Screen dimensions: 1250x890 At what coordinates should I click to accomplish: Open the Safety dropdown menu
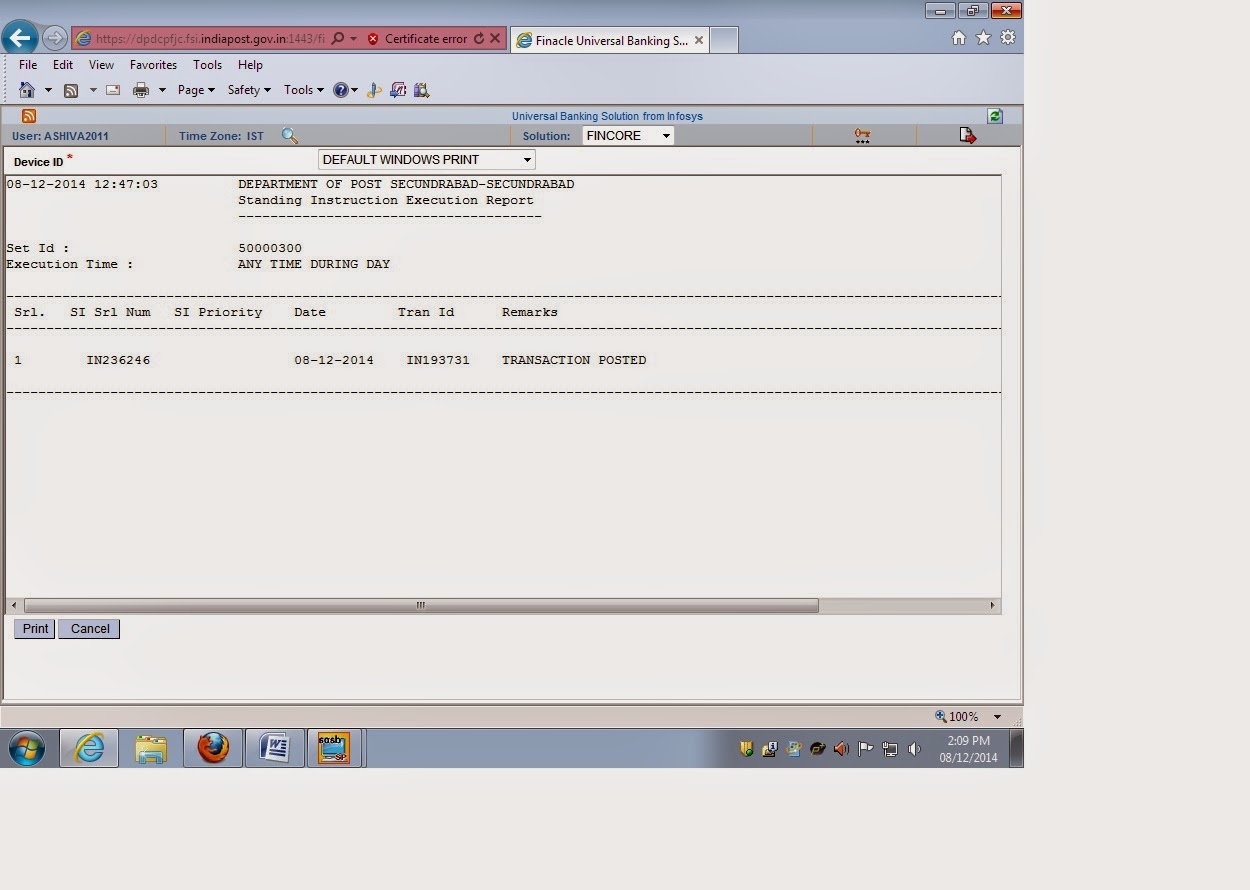[249, 90]
